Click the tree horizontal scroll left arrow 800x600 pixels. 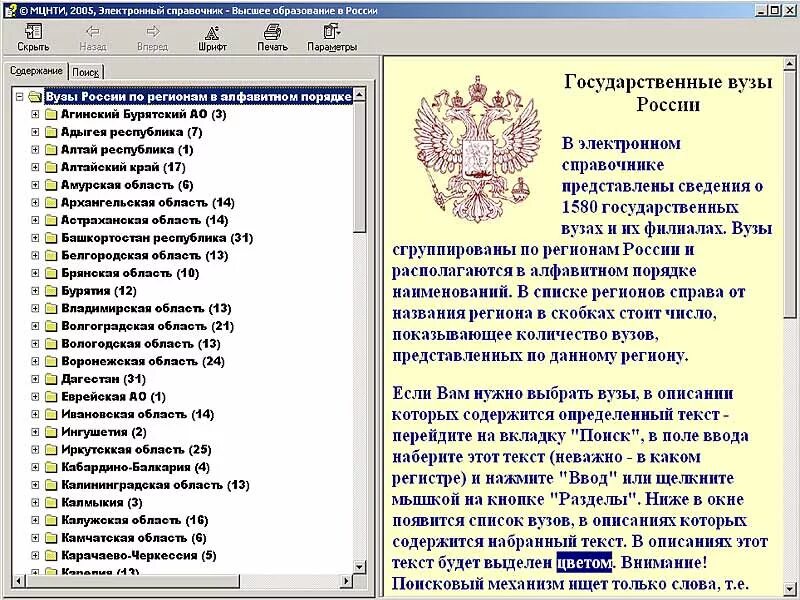coord(19,581)
